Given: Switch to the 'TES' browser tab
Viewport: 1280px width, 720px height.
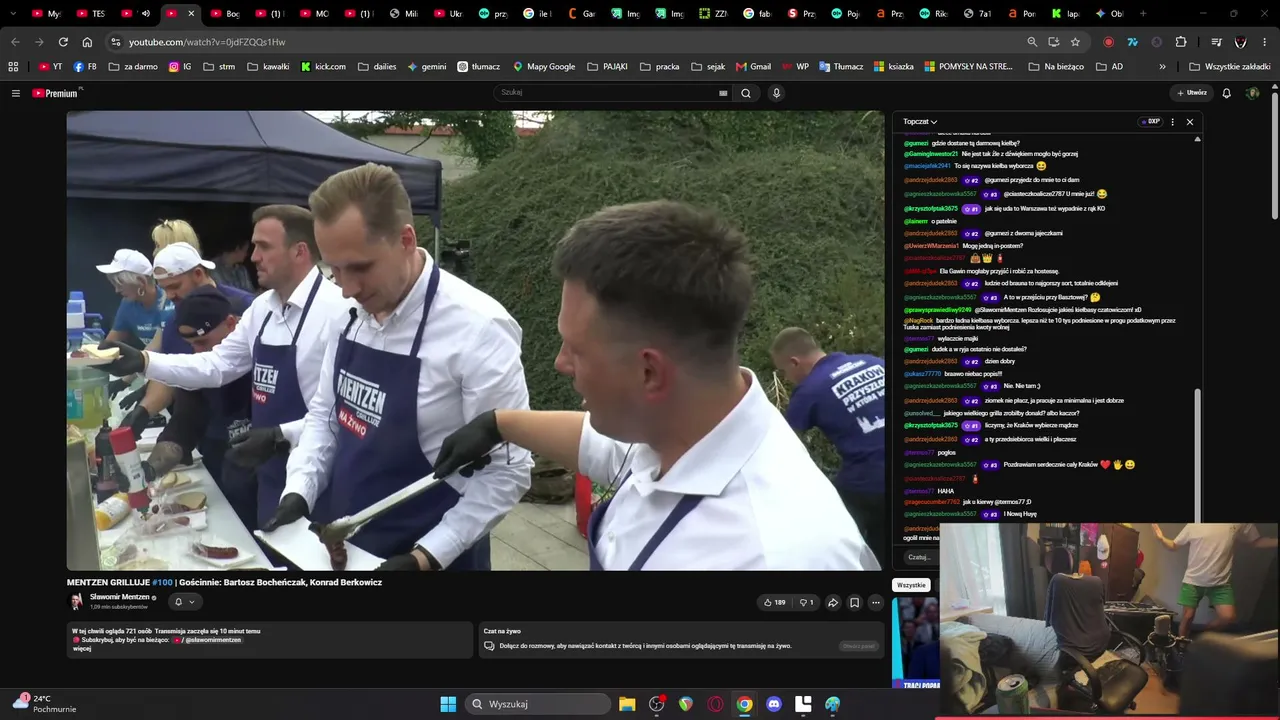Looking at the screenshot, I should pyautogui.click(x=90, y=14).
